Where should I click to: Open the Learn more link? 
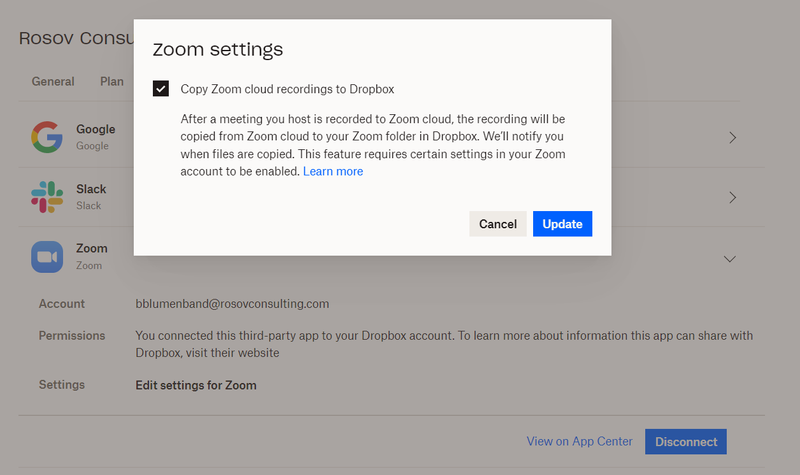(x=333, y=172)
